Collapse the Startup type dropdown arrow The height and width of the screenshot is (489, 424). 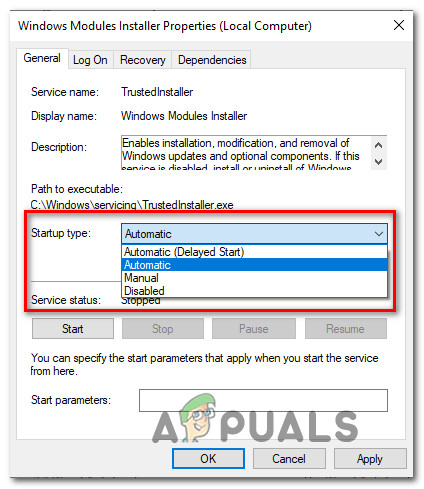pos(379,234)
